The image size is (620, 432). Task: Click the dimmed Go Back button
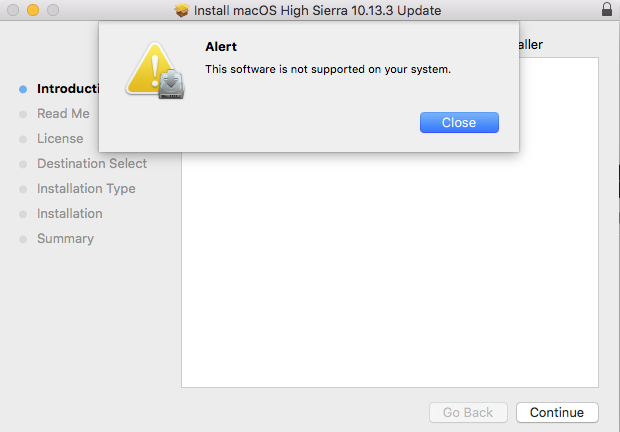(x=468, y=412)
